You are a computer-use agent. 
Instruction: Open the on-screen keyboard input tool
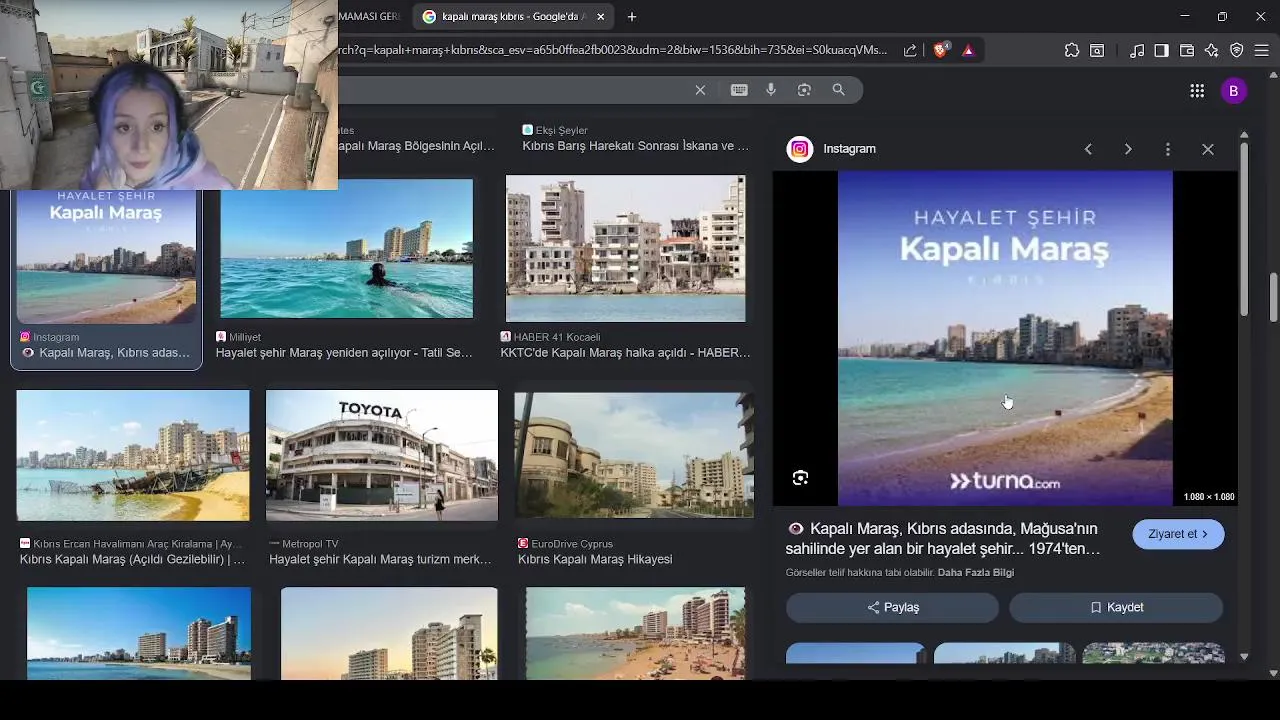click(739, 90)
